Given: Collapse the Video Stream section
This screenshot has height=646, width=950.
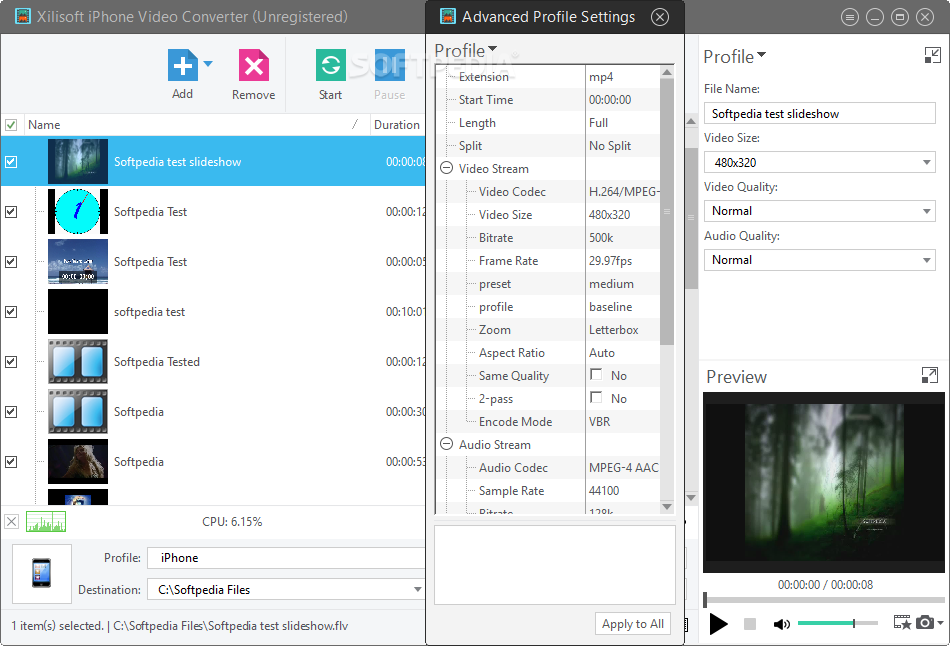Looking at the screenshot, I should (447, 168).
